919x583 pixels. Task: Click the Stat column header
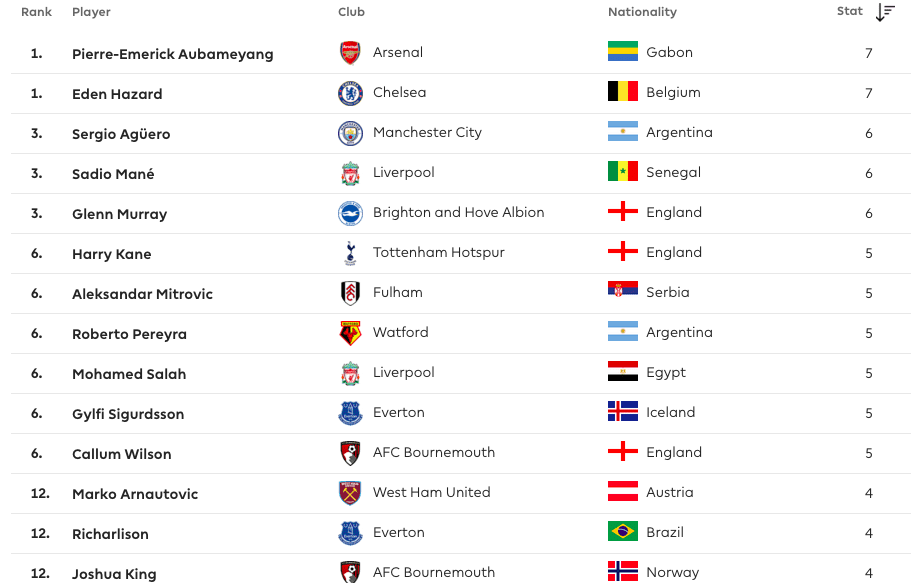click(849, 12)
